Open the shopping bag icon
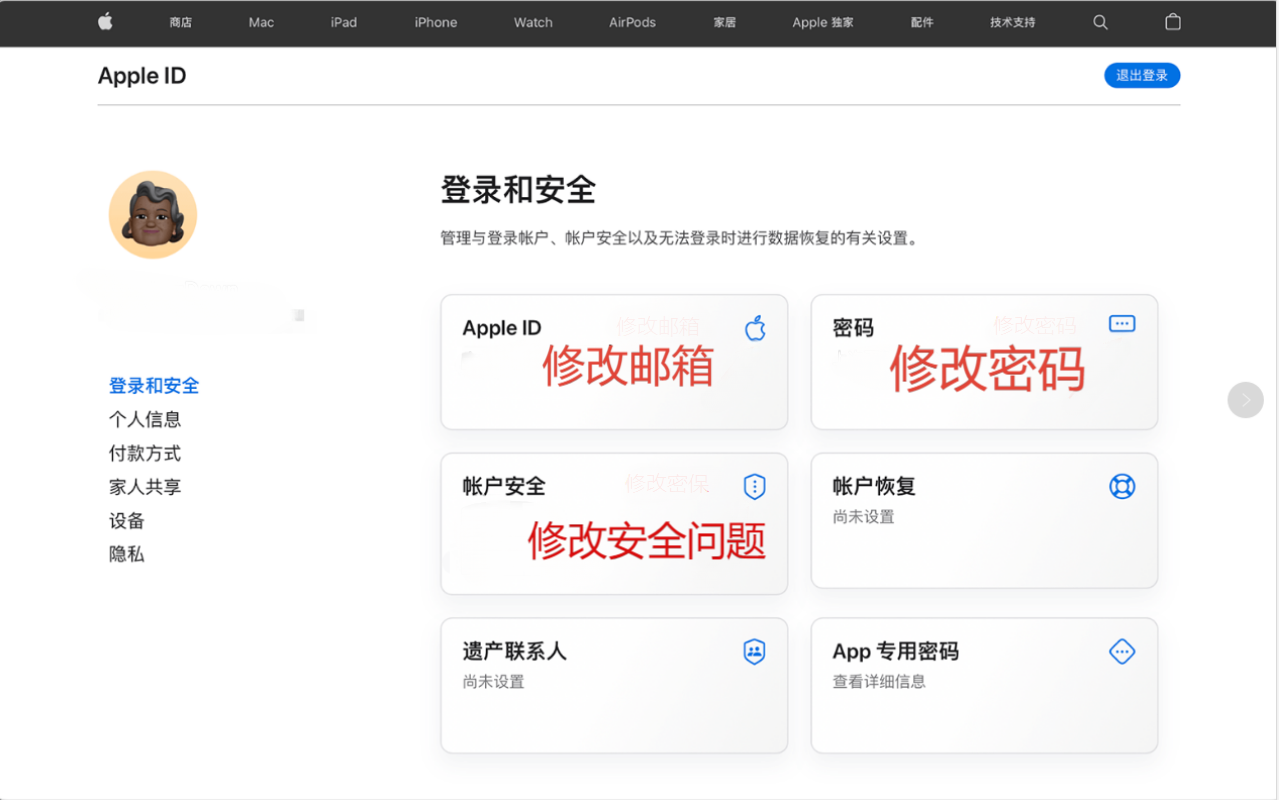This screenshot has width=1279, height=800. coord(1173,22)
